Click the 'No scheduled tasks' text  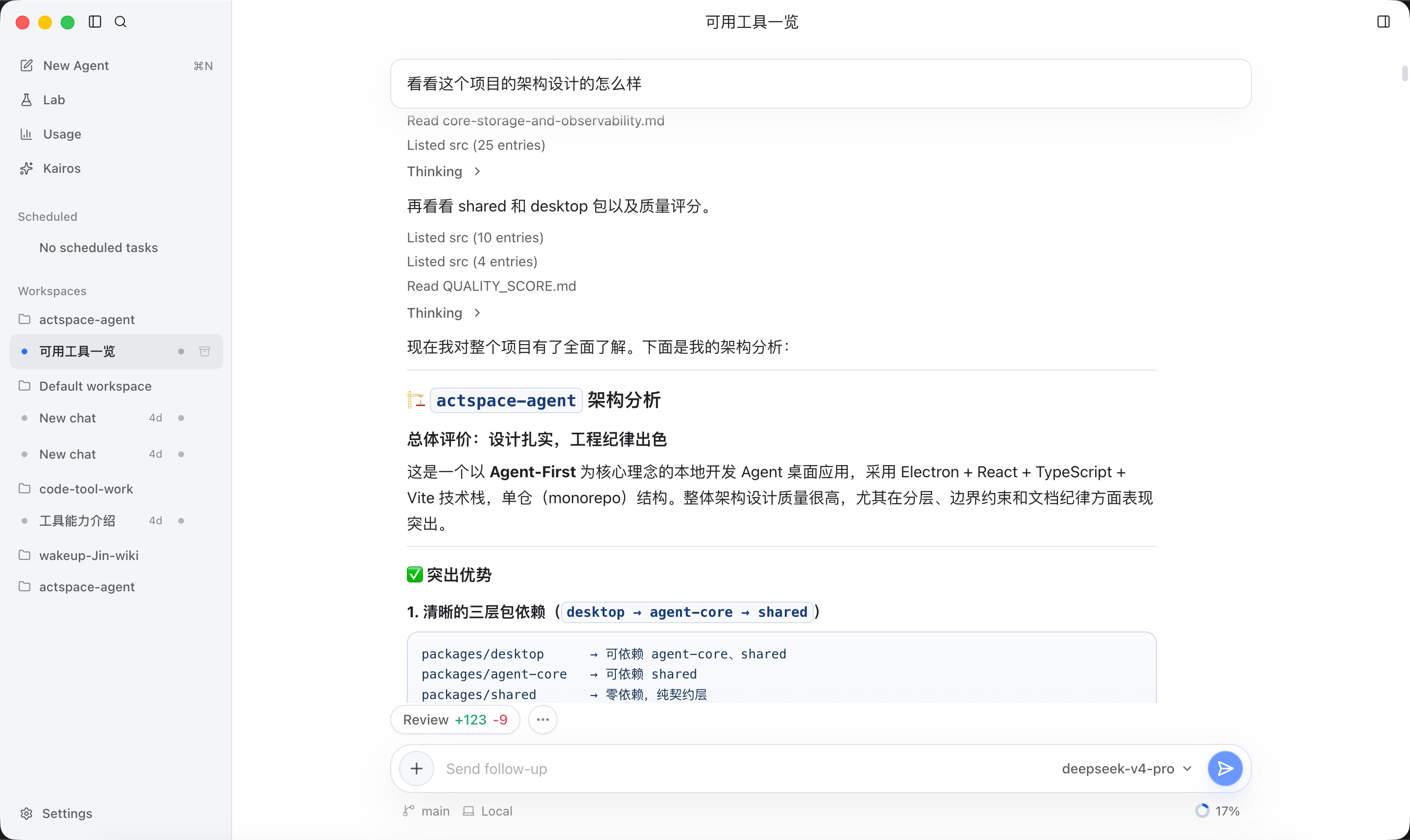(98, 247)
